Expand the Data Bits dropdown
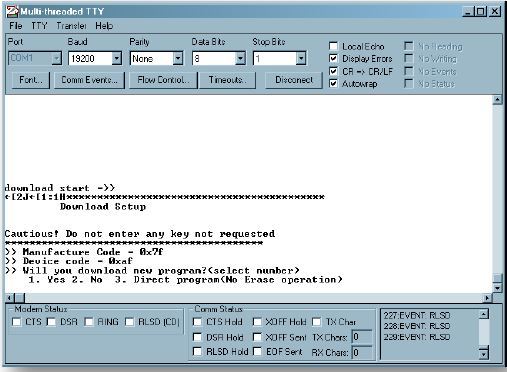This screenshot has height=372, width=507. point(240,58)
